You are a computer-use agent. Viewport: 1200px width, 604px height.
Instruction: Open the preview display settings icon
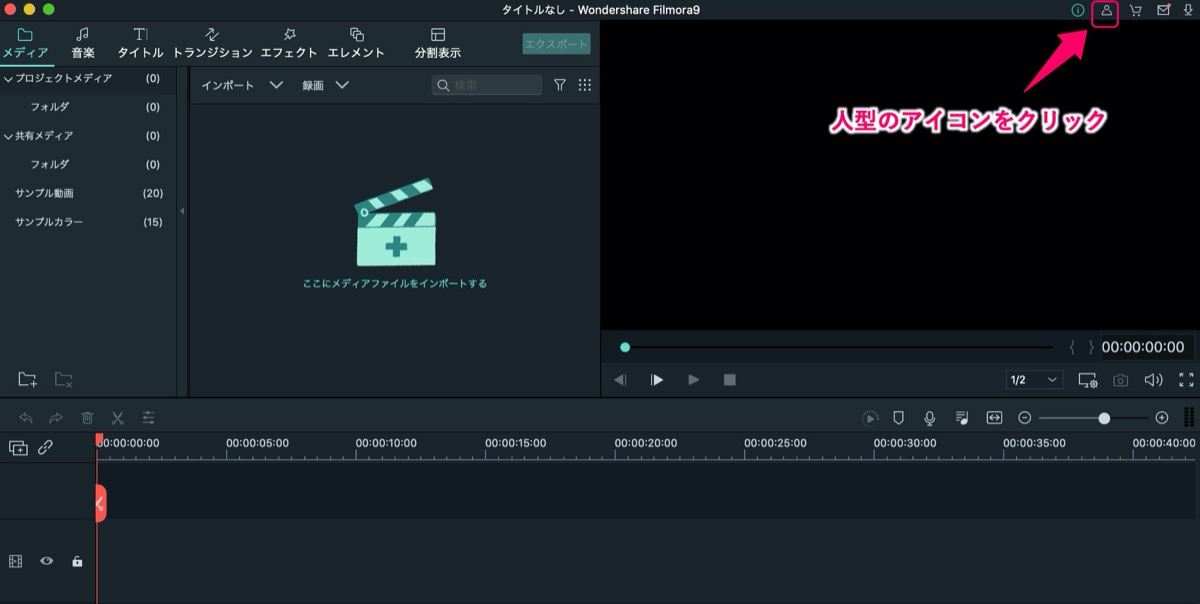(x=1088, y=380)
